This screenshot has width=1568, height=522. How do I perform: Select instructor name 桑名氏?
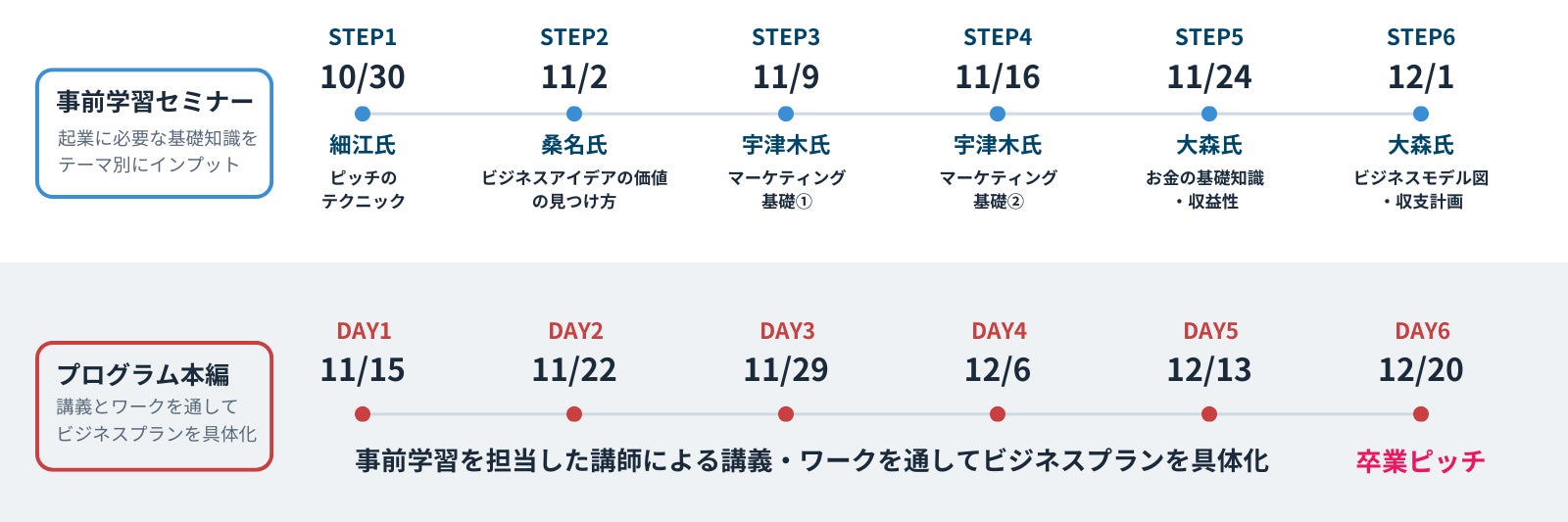click(574, 145)
